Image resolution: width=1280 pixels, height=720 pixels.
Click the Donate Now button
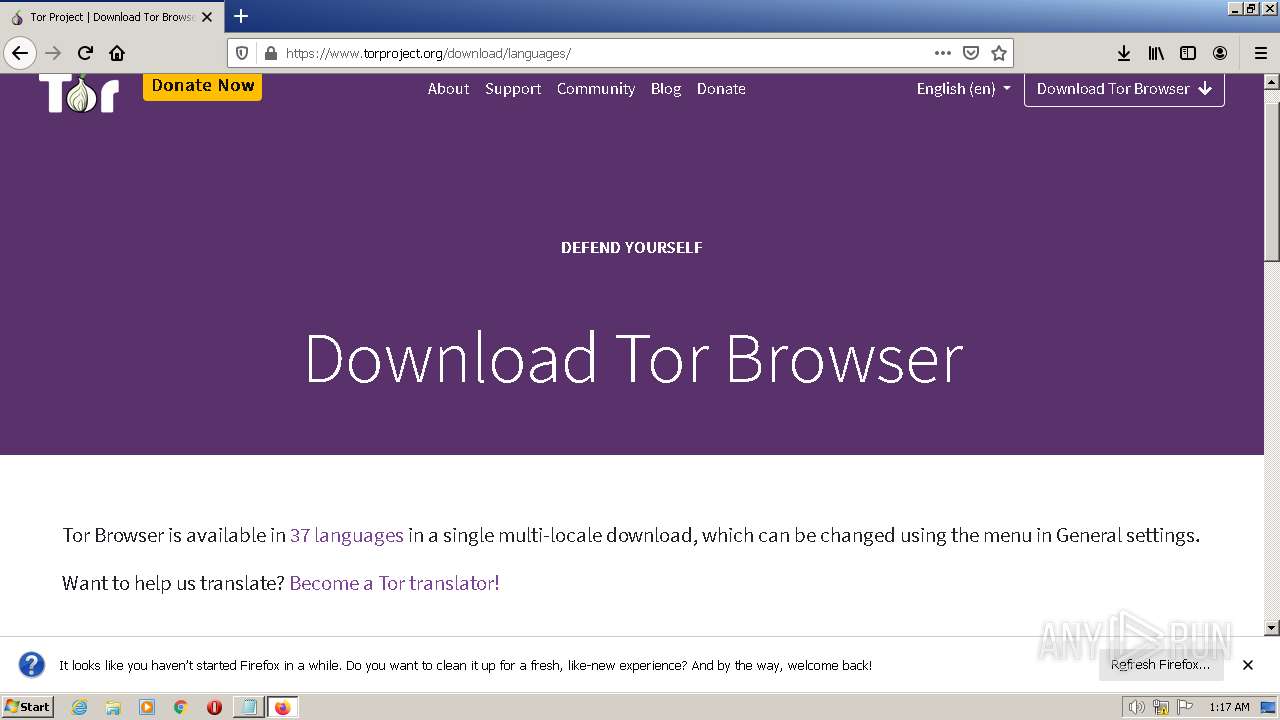[x=203, y=86]
